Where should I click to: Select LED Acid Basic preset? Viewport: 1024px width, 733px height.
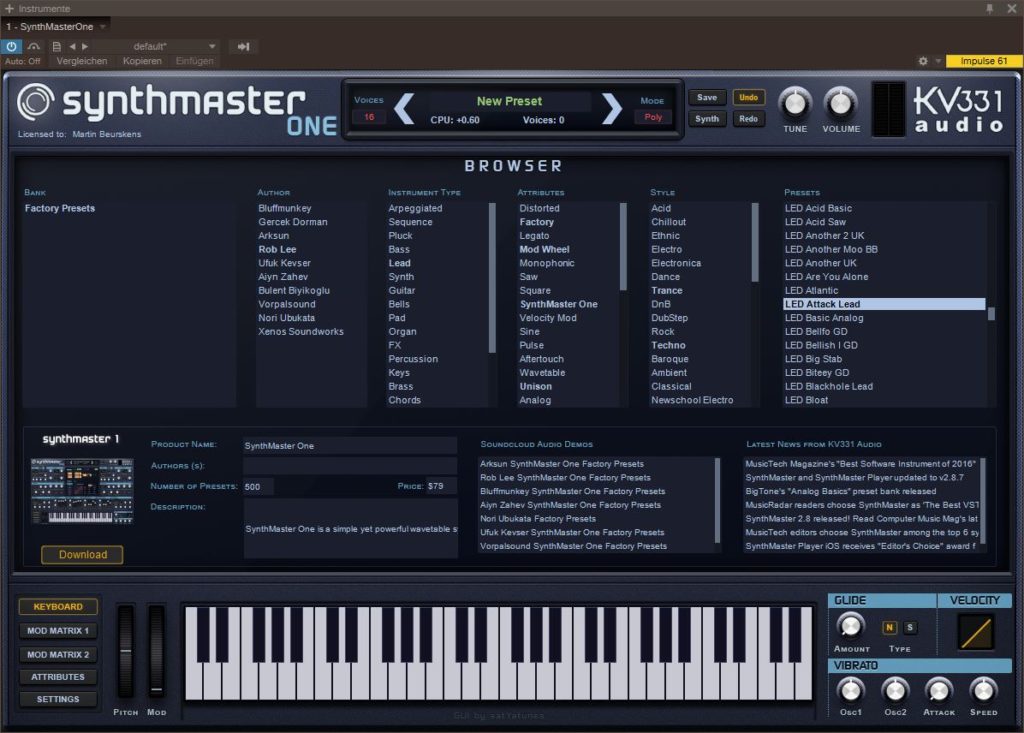(818, 208)
